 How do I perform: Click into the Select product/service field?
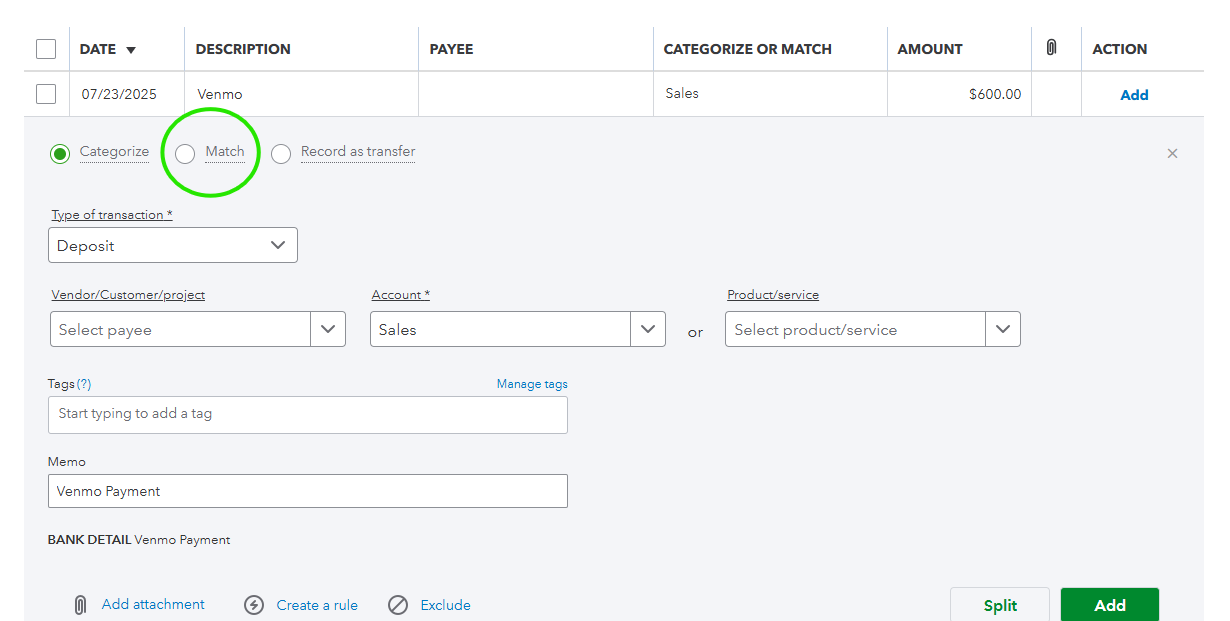[855, 329]
